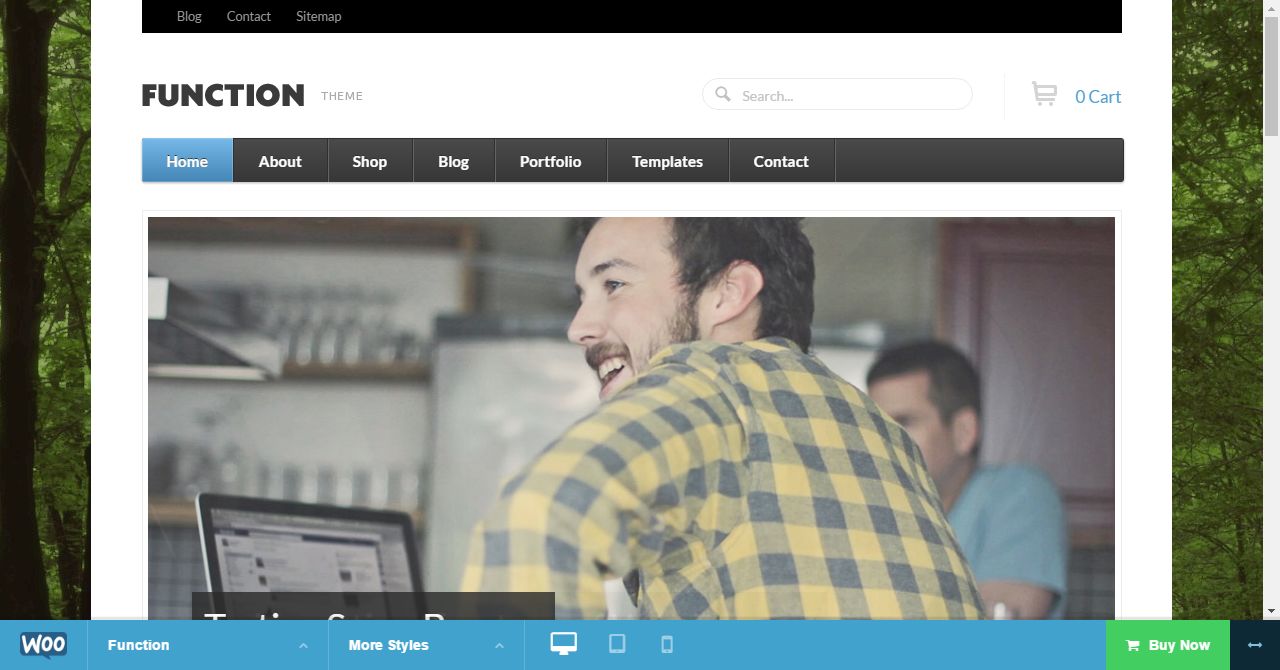Focus the Search input field
This screenshot has width=1280, height=670.
[837, 95]
